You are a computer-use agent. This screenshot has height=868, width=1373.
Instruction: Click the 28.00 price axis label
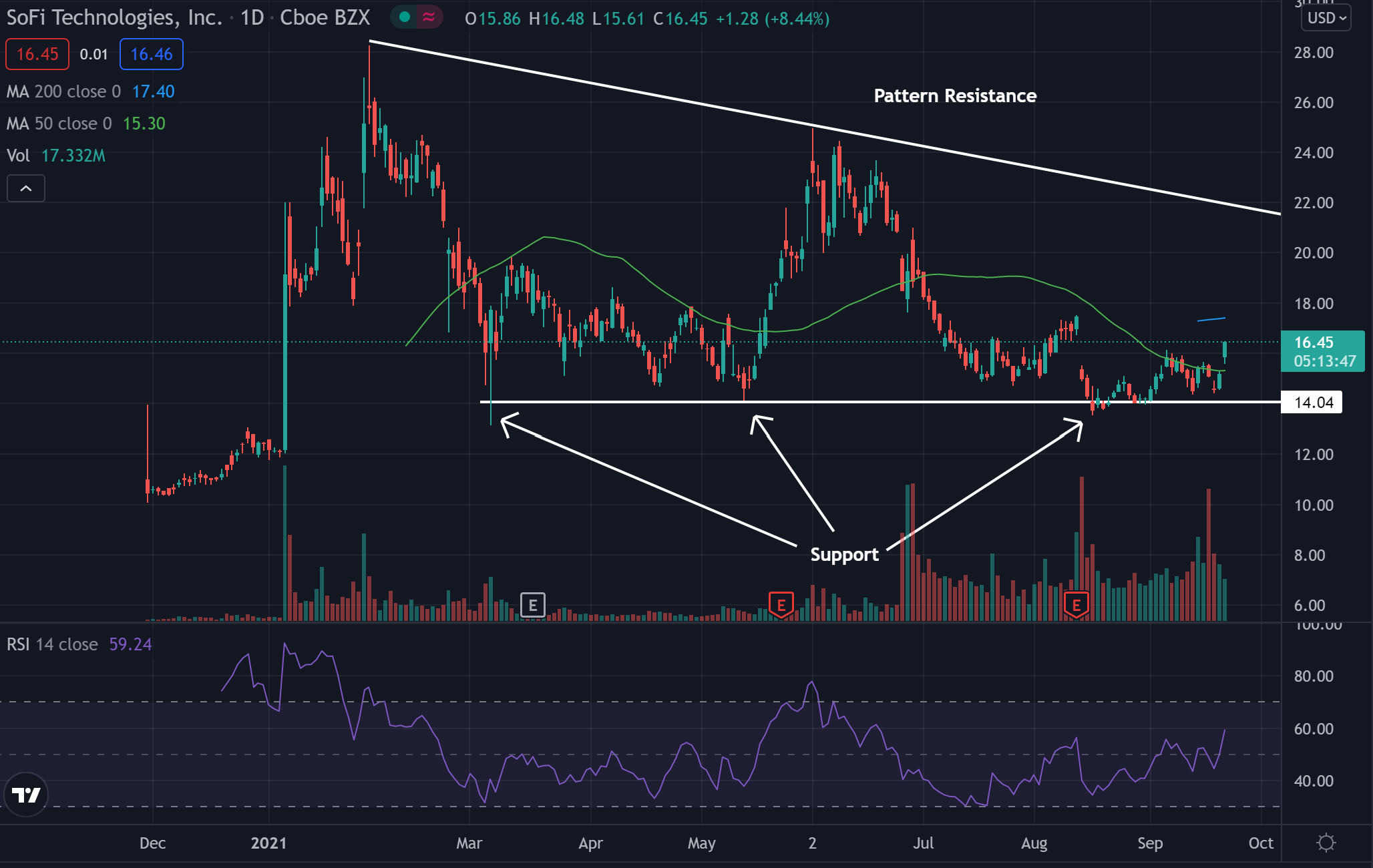(x=1314, y=53)
